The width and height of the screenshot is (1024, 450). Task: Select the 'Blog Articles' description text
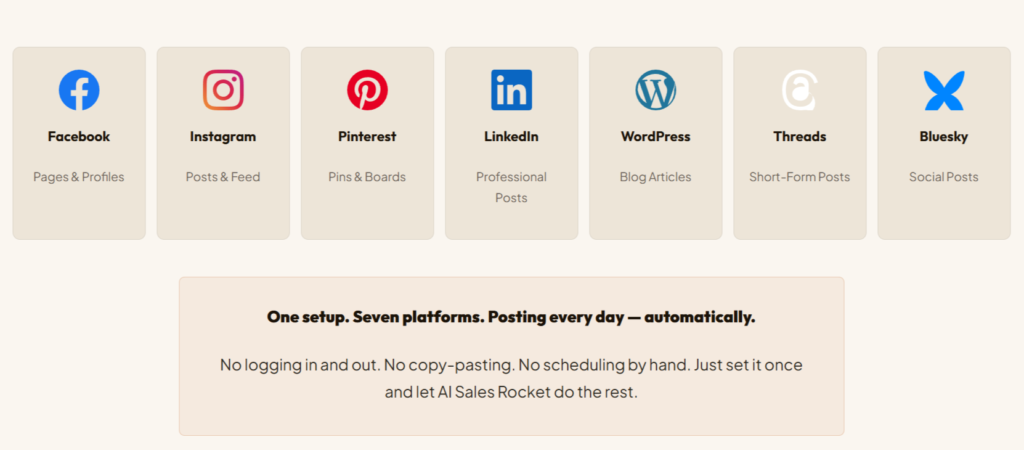click(x=655, y=177)
